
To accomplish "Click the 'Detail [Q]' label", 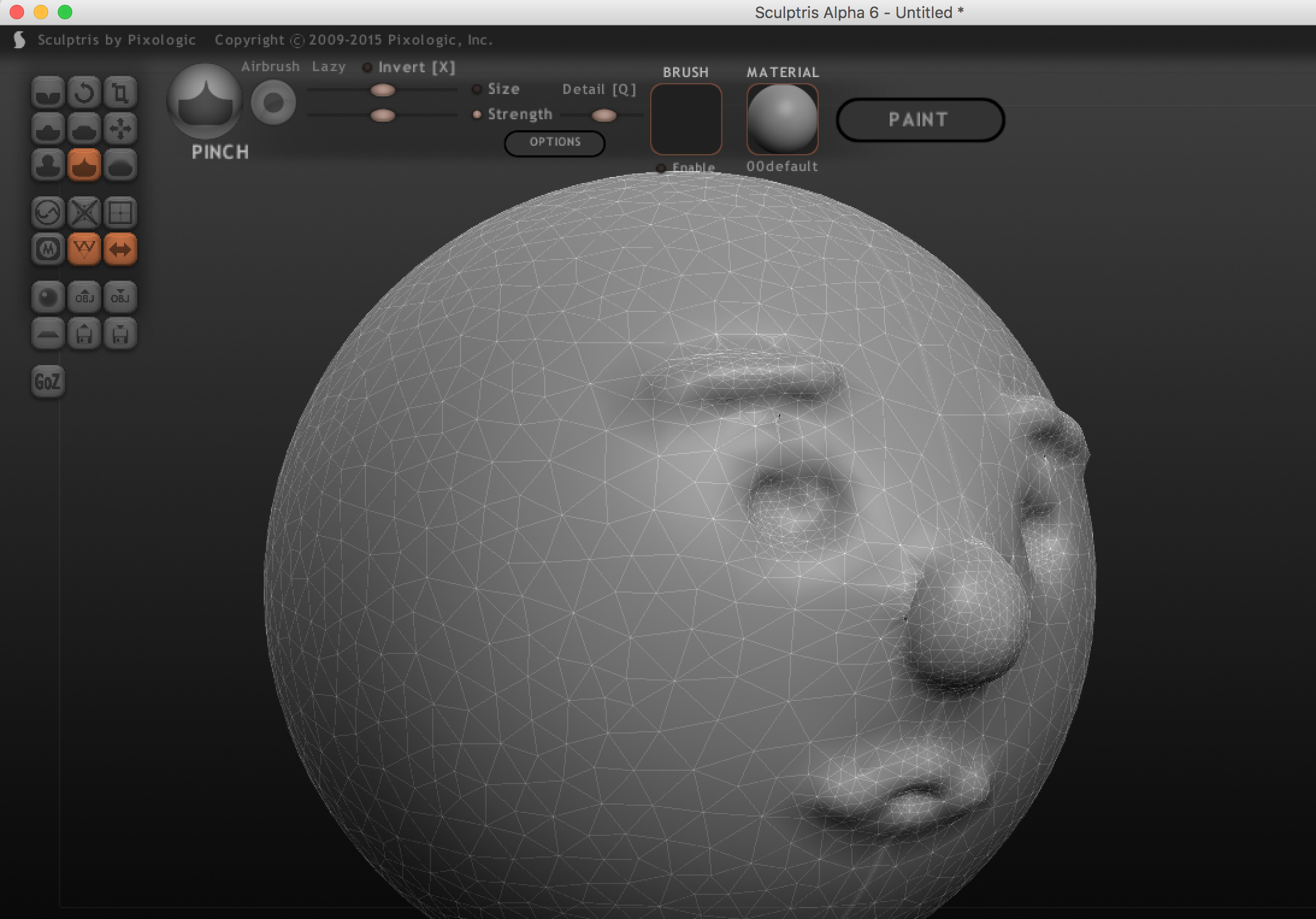I will tap(599, 90).
